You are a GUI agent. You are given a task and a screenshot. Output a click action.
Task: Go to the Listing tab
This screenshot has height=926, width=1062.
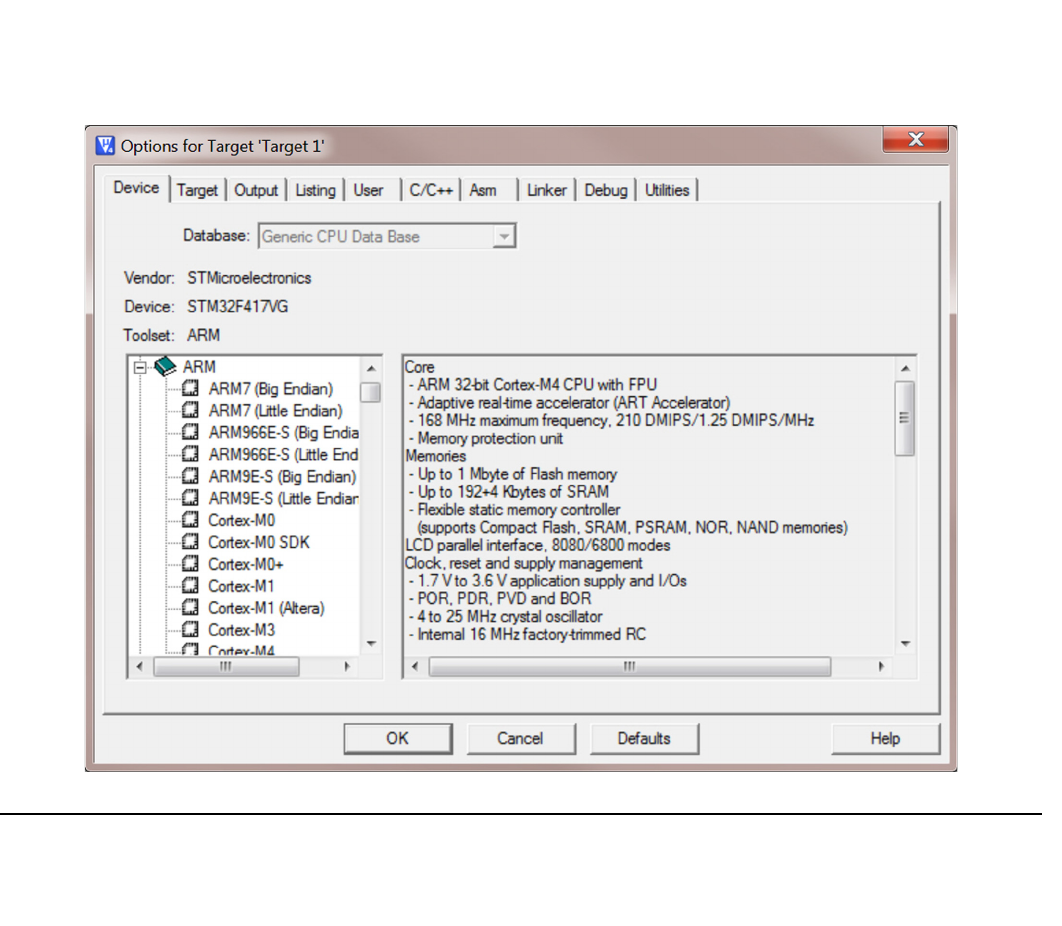coord(315,190)
